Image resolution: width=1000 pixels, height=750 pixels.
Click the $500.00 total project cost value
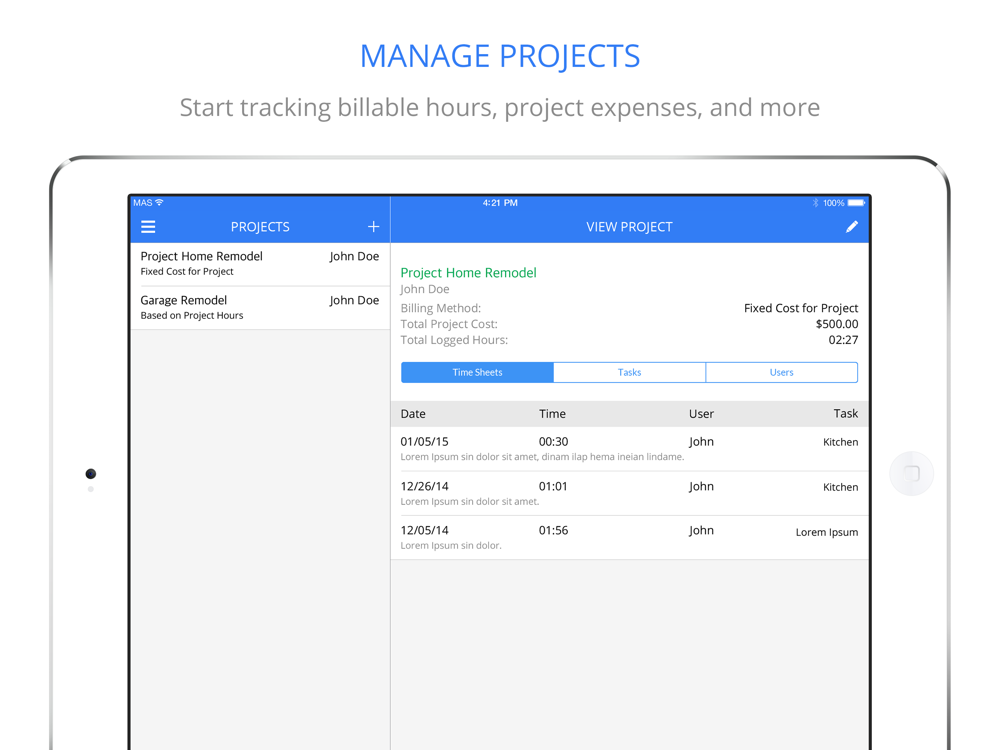(837, 324)
